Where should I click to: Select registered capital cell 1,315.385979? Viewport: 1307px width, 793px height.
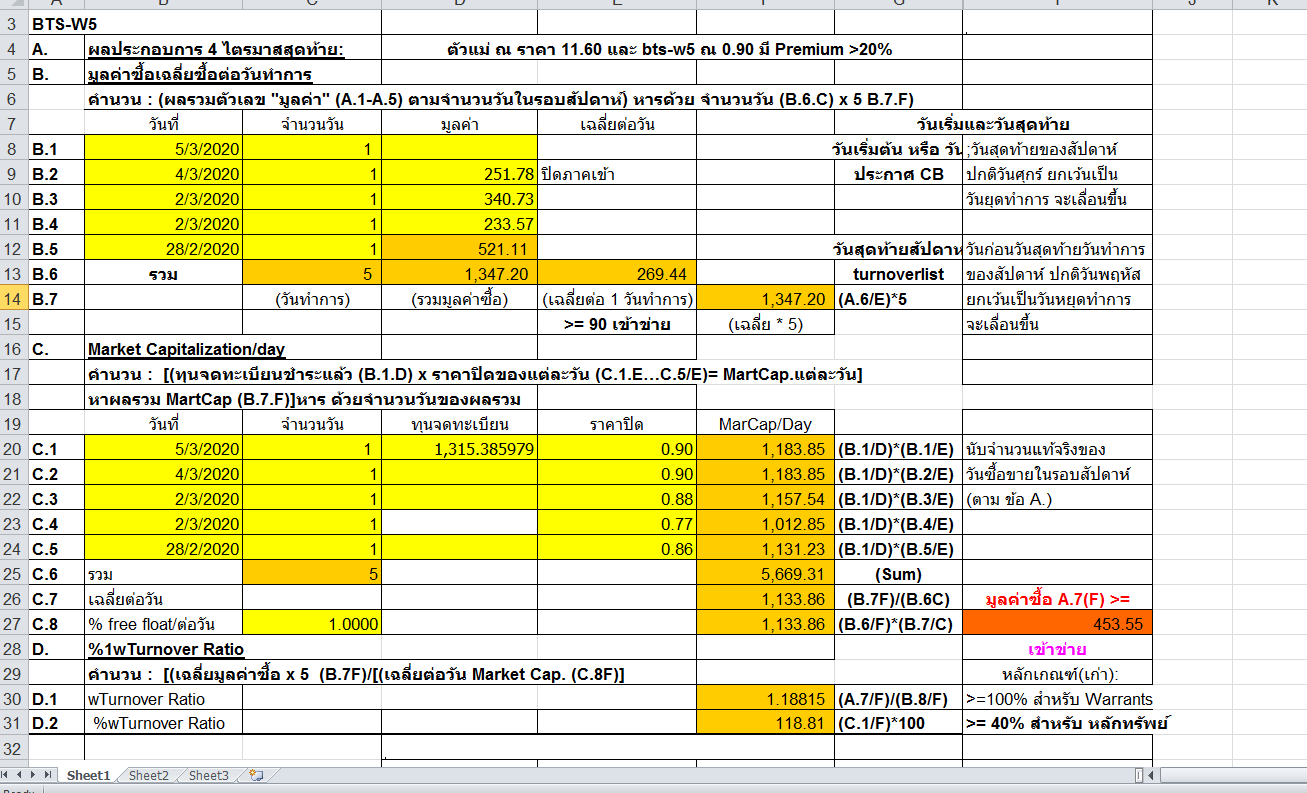459,448
